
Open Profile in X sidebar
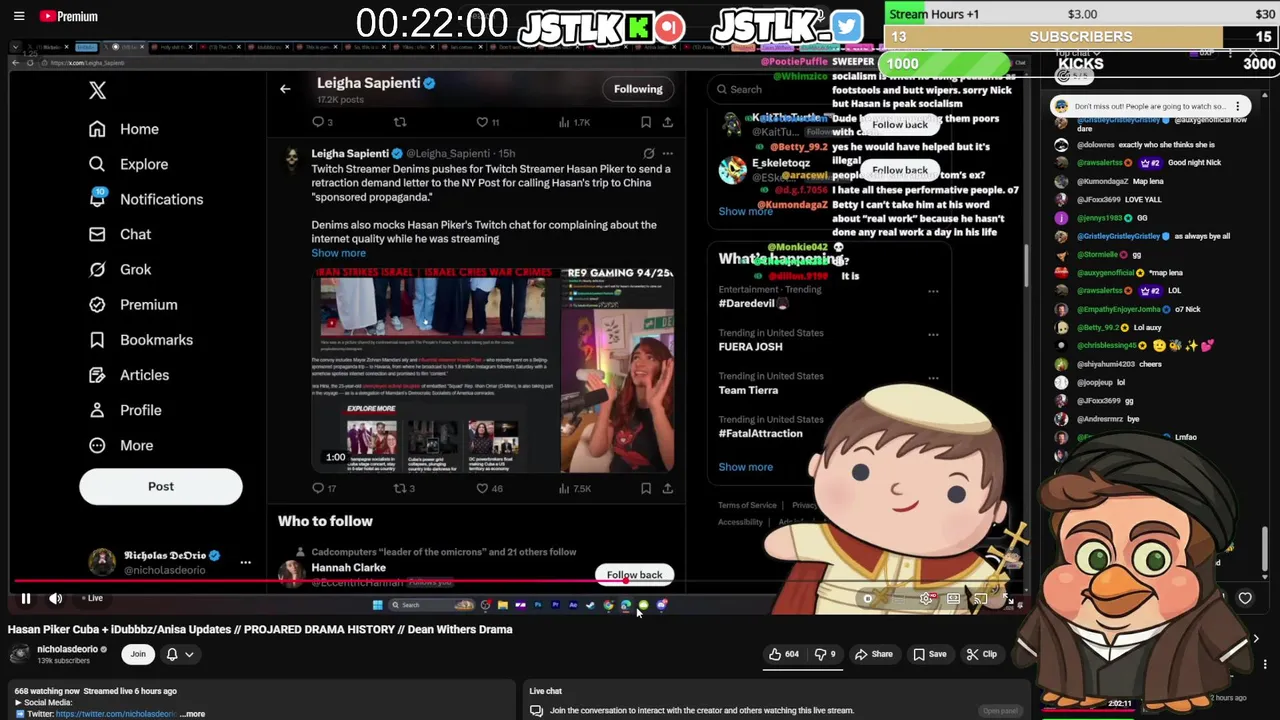coord(125,410)
